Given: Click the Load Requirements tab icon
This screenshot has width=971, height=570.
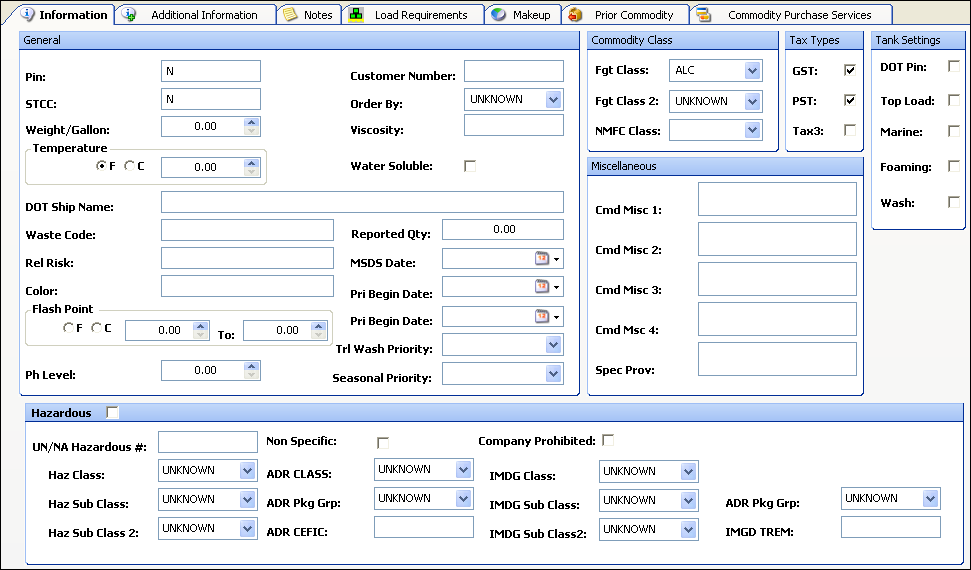Looking at the screenshot, I should 356,15.
